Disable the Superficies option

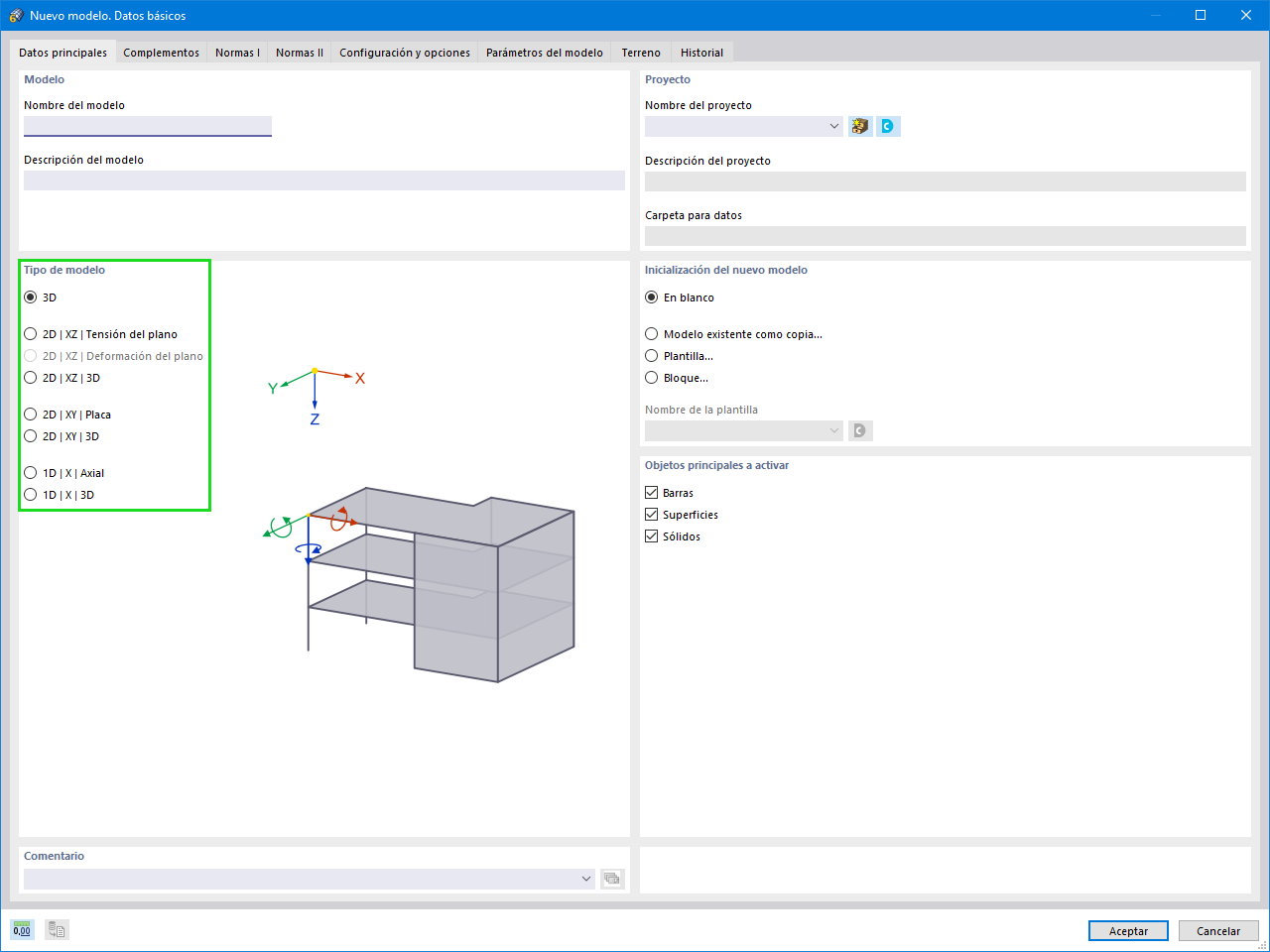651,514
